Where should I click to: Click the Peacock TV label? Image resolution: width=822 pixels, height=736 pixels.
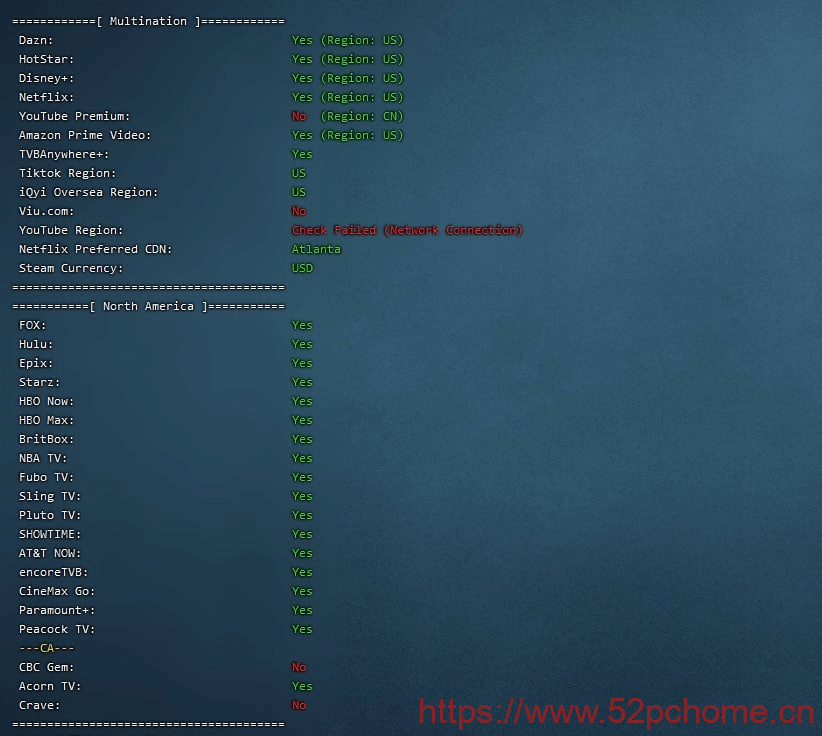[57, 629]
